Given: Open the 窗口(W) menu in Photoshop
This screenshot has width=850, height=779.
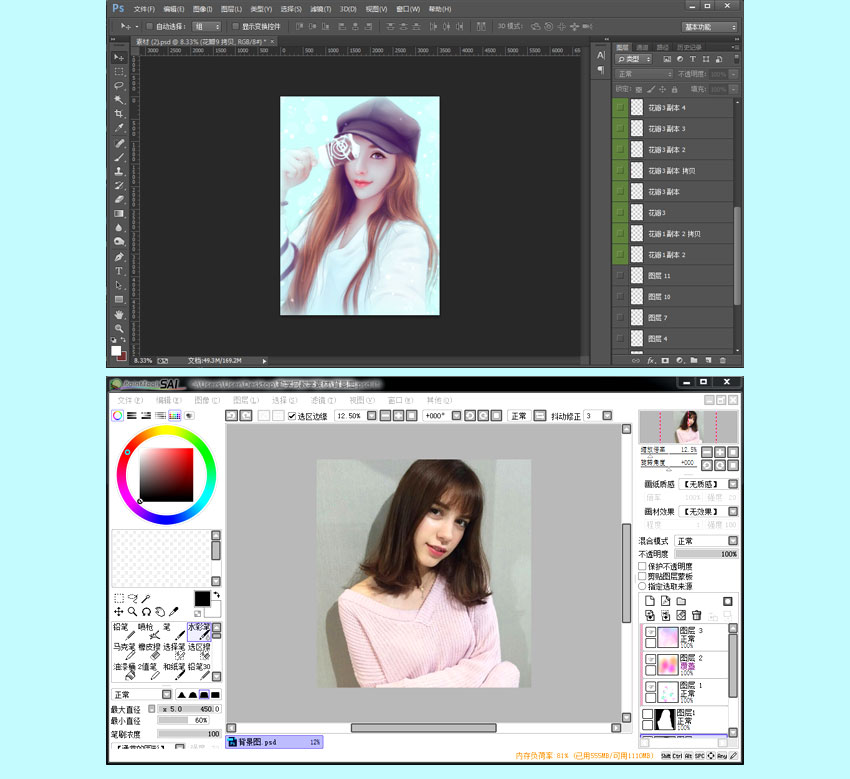Looking at the screenshot, I should (x=408, y=9).
